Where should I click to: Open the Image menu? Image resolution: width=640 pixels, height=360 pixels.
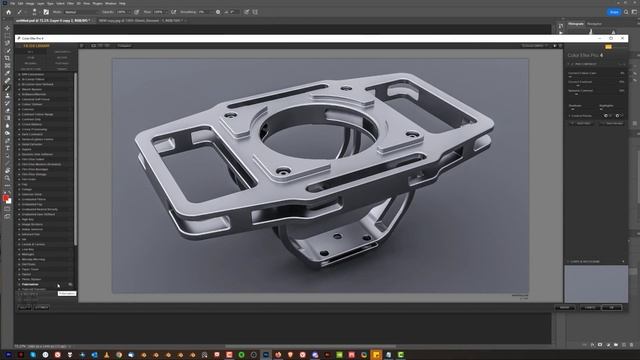click(30, 3)
